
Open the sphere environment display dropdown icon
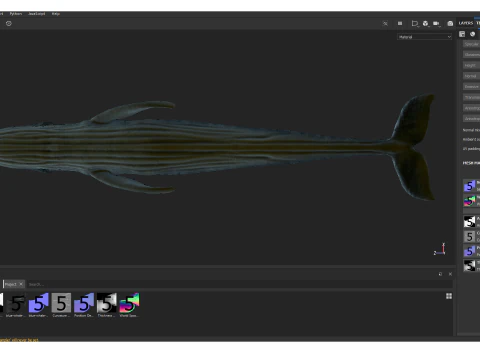click(x=426, y=23)
